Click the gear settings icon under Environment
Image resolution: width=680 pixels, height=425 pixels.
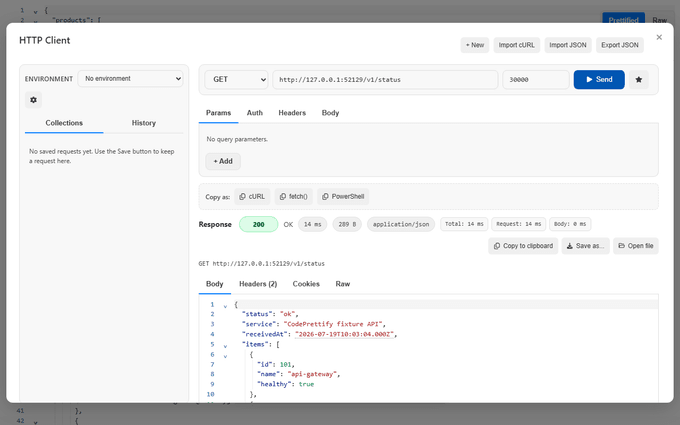(x=33, y=100)
